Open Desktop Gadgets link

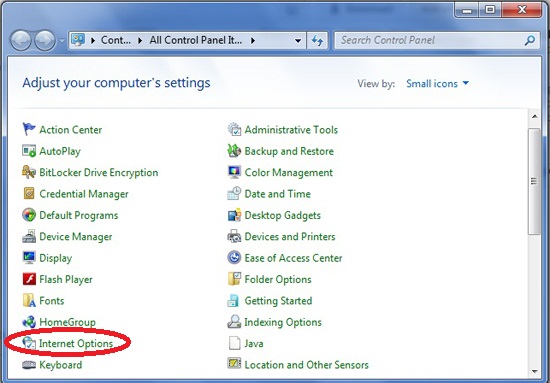(282, 215)
